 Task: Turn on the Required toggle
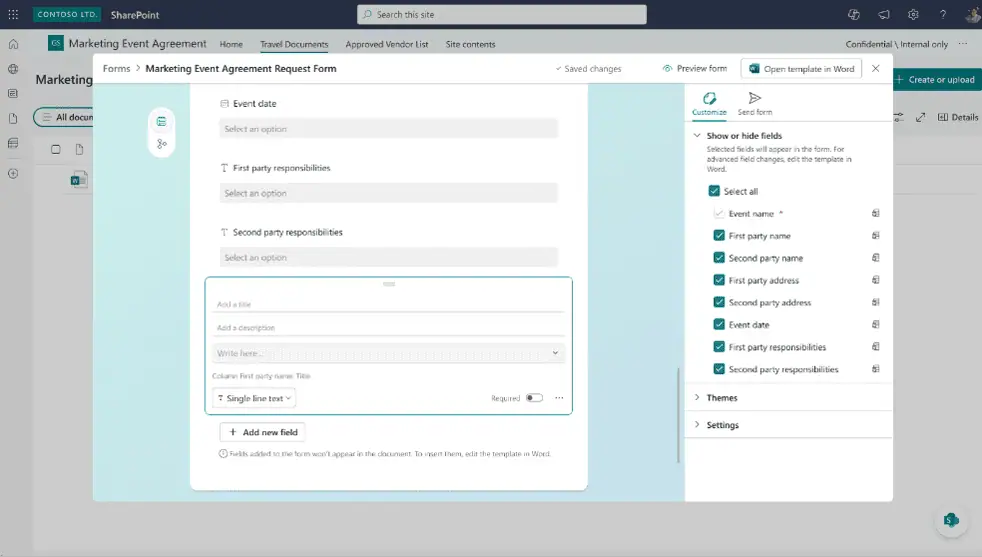pos(534,398)
